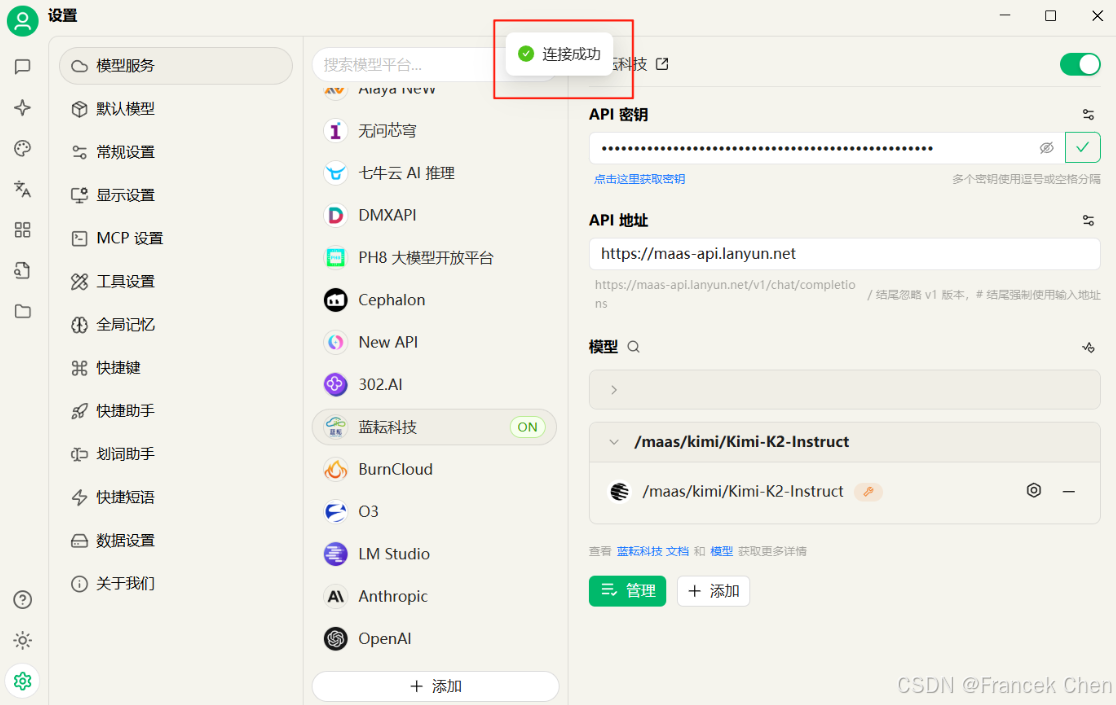Remove the Kimi-K2-Instruct model
The height and width of the screenshot is (705, 1116).
tap(1069, 491)
